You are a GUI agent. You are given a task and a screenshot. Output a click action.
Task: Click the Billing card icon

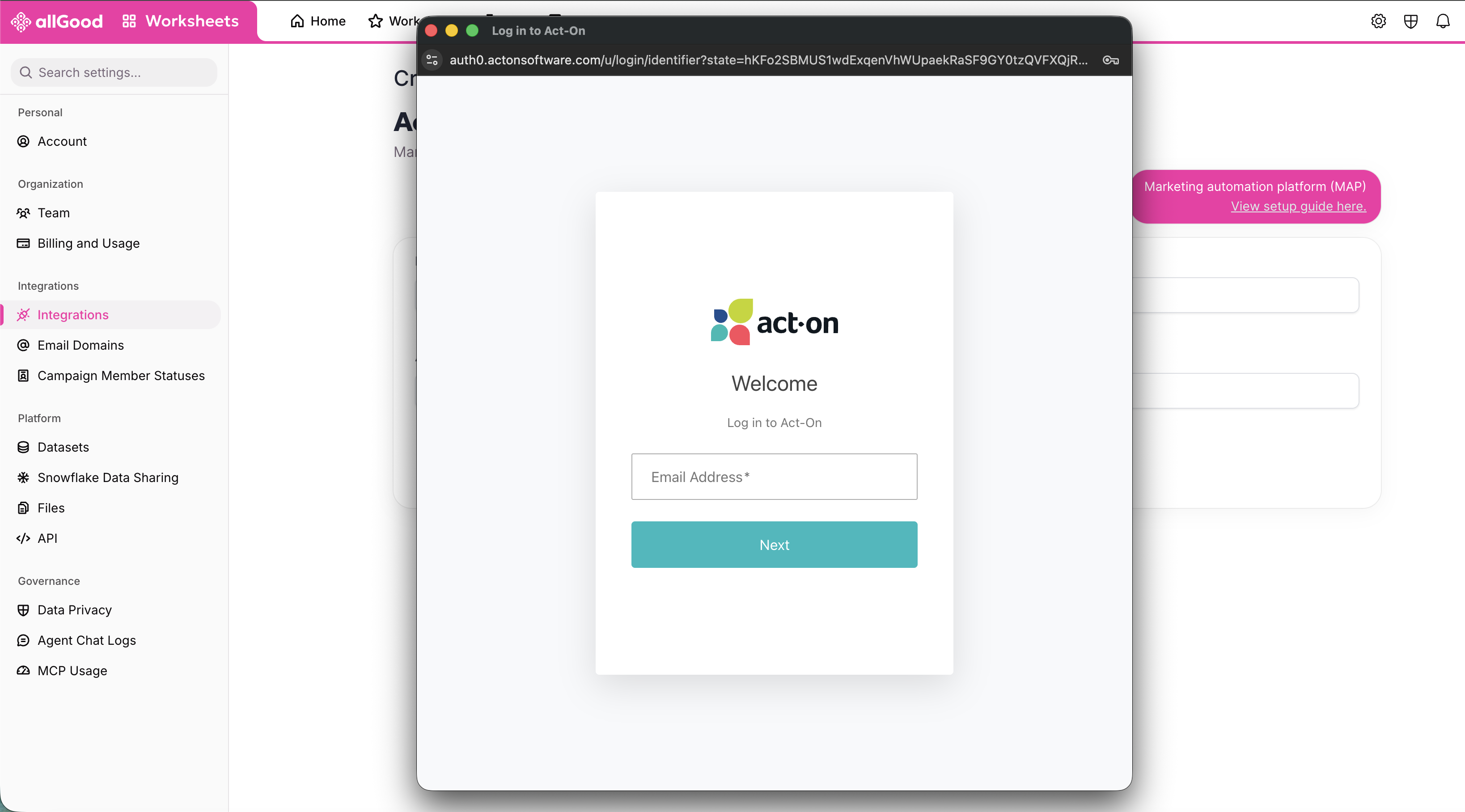23,243
